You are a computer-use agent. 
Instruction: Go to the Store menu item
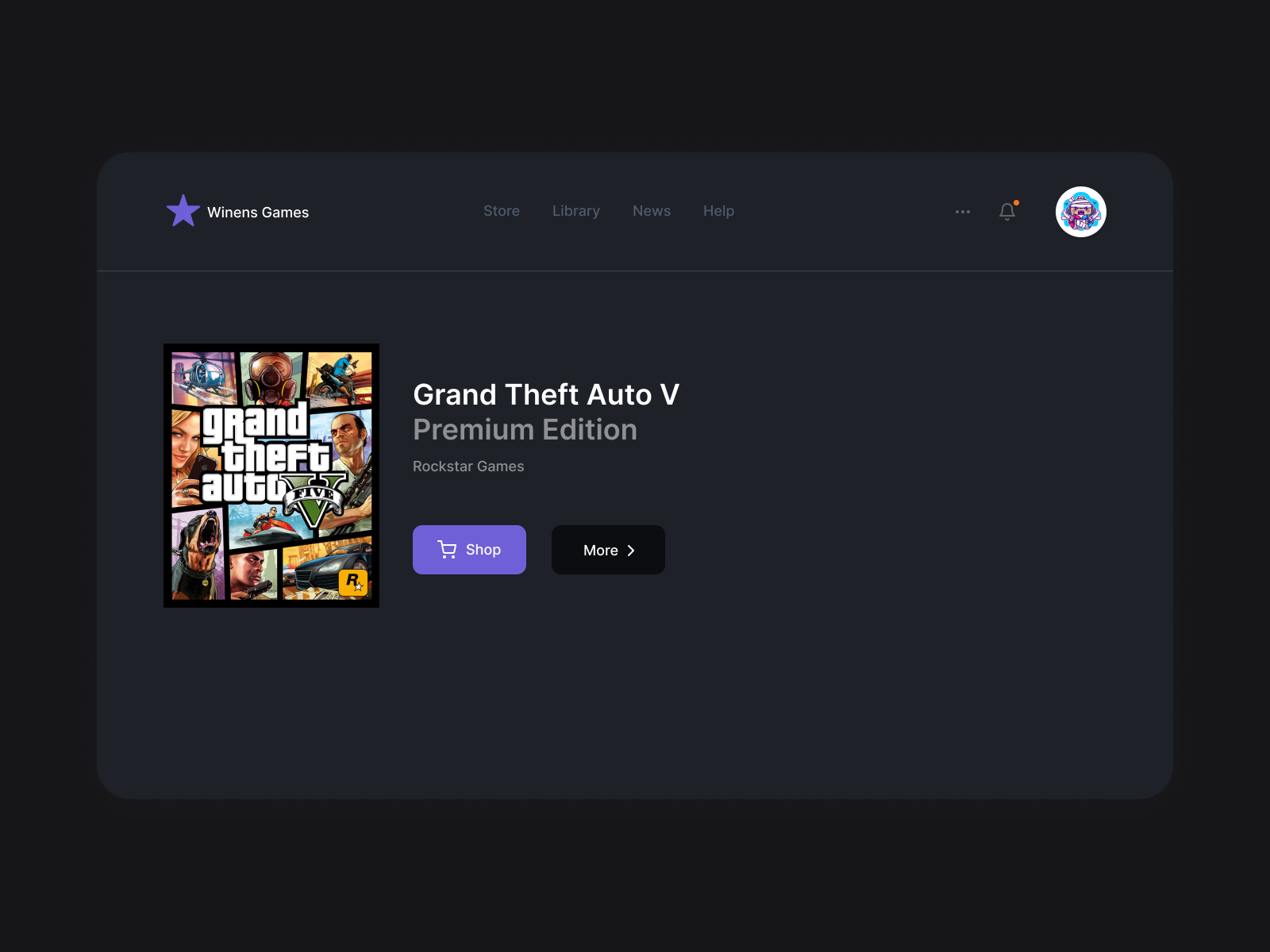(x=502, y=211)
